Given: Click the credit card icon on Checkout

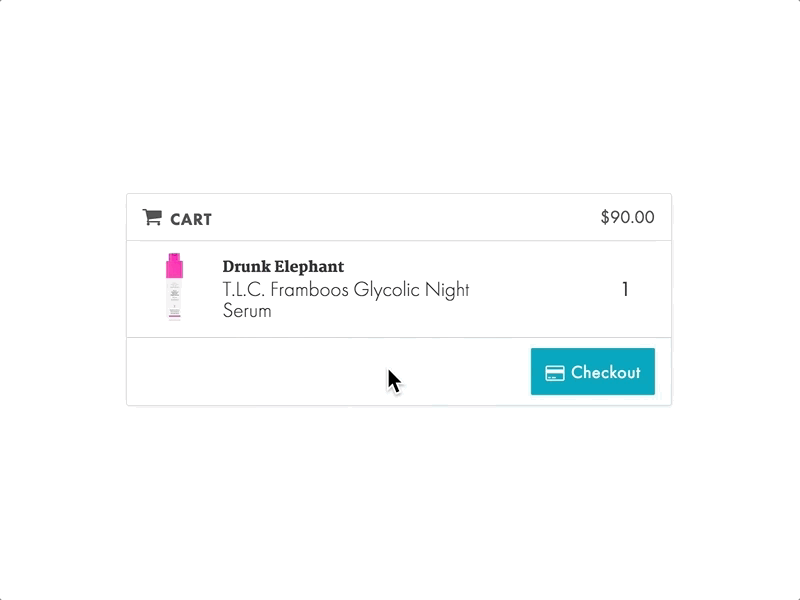Looking at the screenshot, I should [555, 373].
